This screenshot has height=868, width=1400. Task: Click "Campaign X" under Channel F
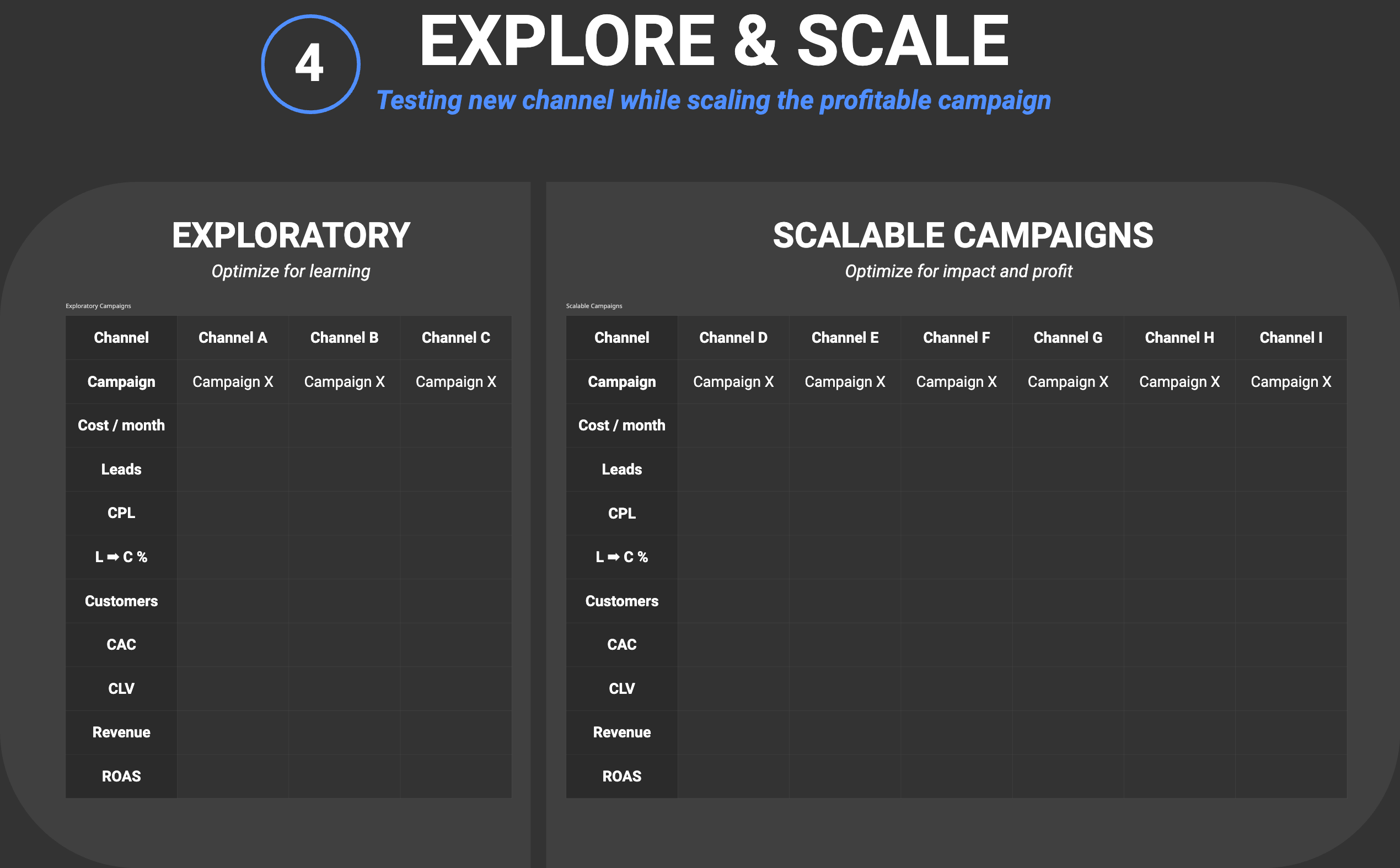click(x=956, y=382)
